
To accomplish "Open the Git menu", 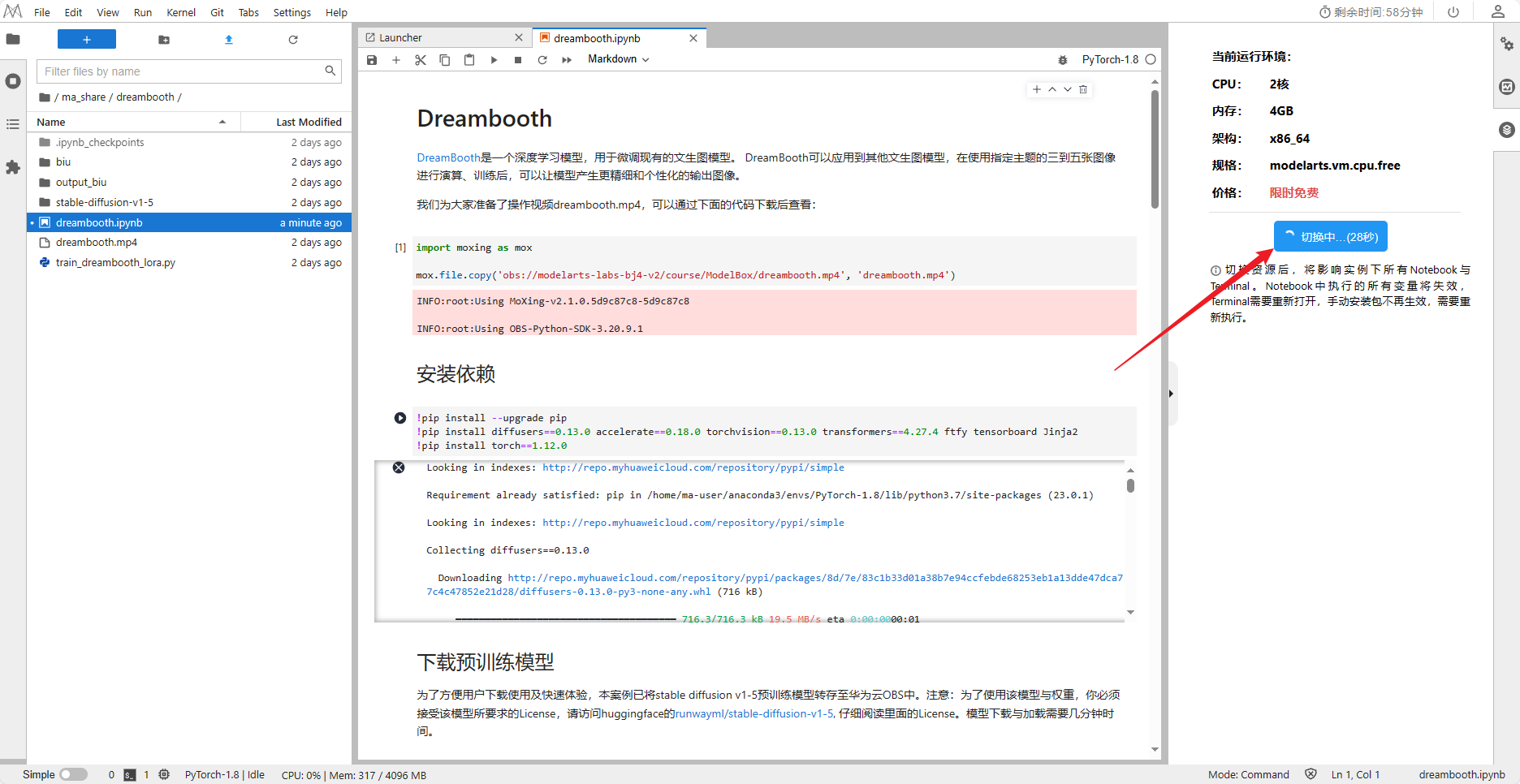I will pos(217,12).
